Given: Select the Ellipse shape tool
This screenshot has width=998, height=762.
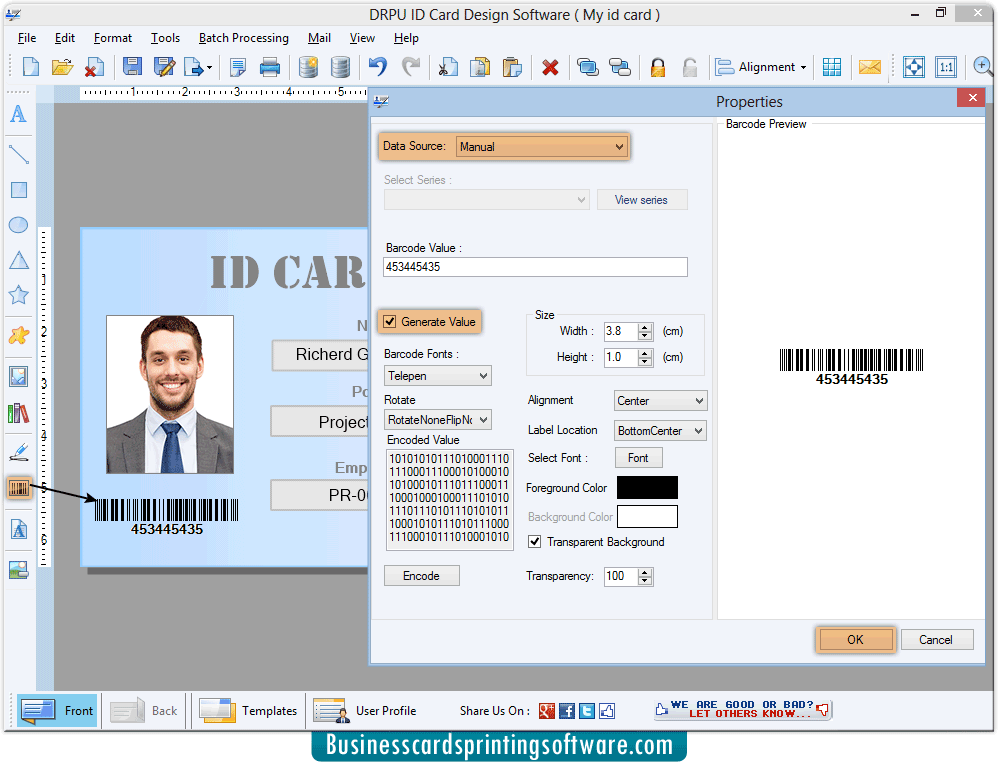Looking at the screenshot, I should (x=18, y=225).
